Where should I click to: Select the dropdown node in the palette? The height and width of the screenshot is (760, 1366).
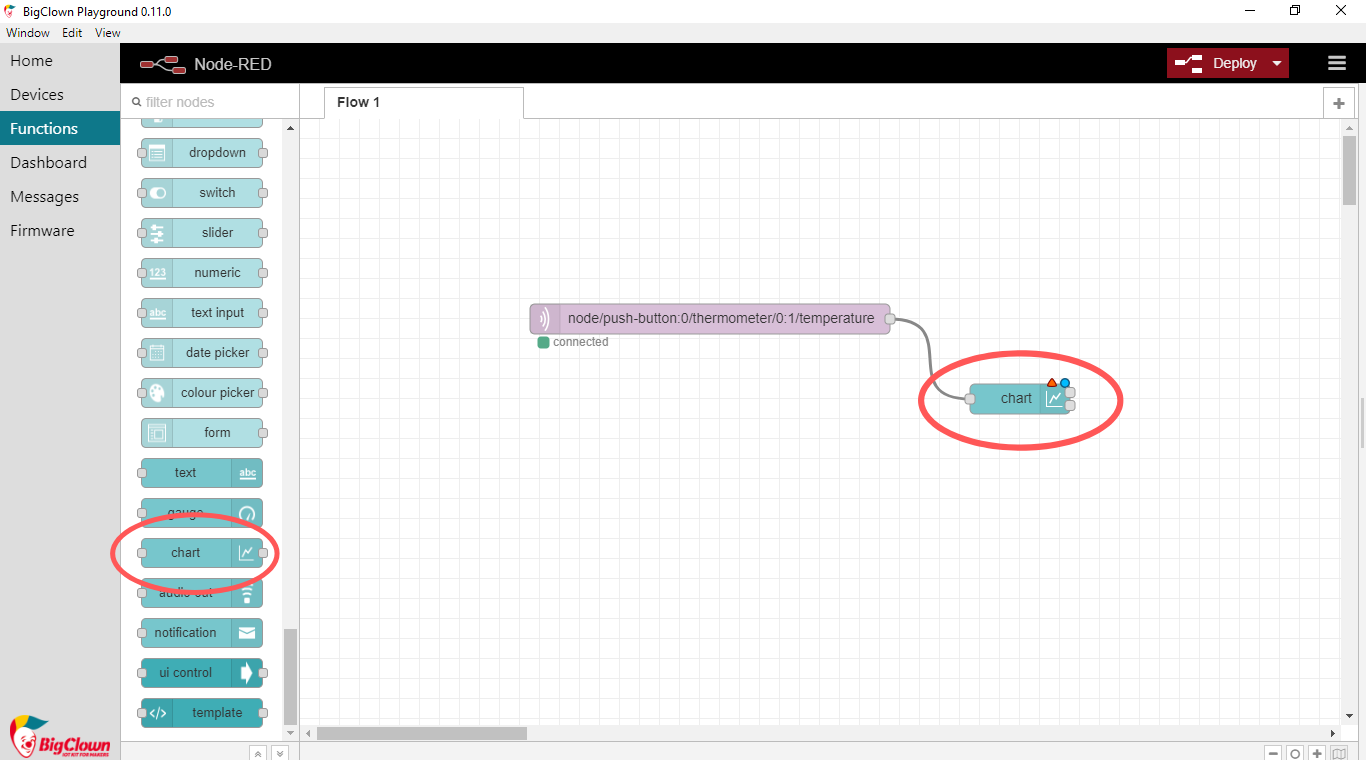pos(202,153)
